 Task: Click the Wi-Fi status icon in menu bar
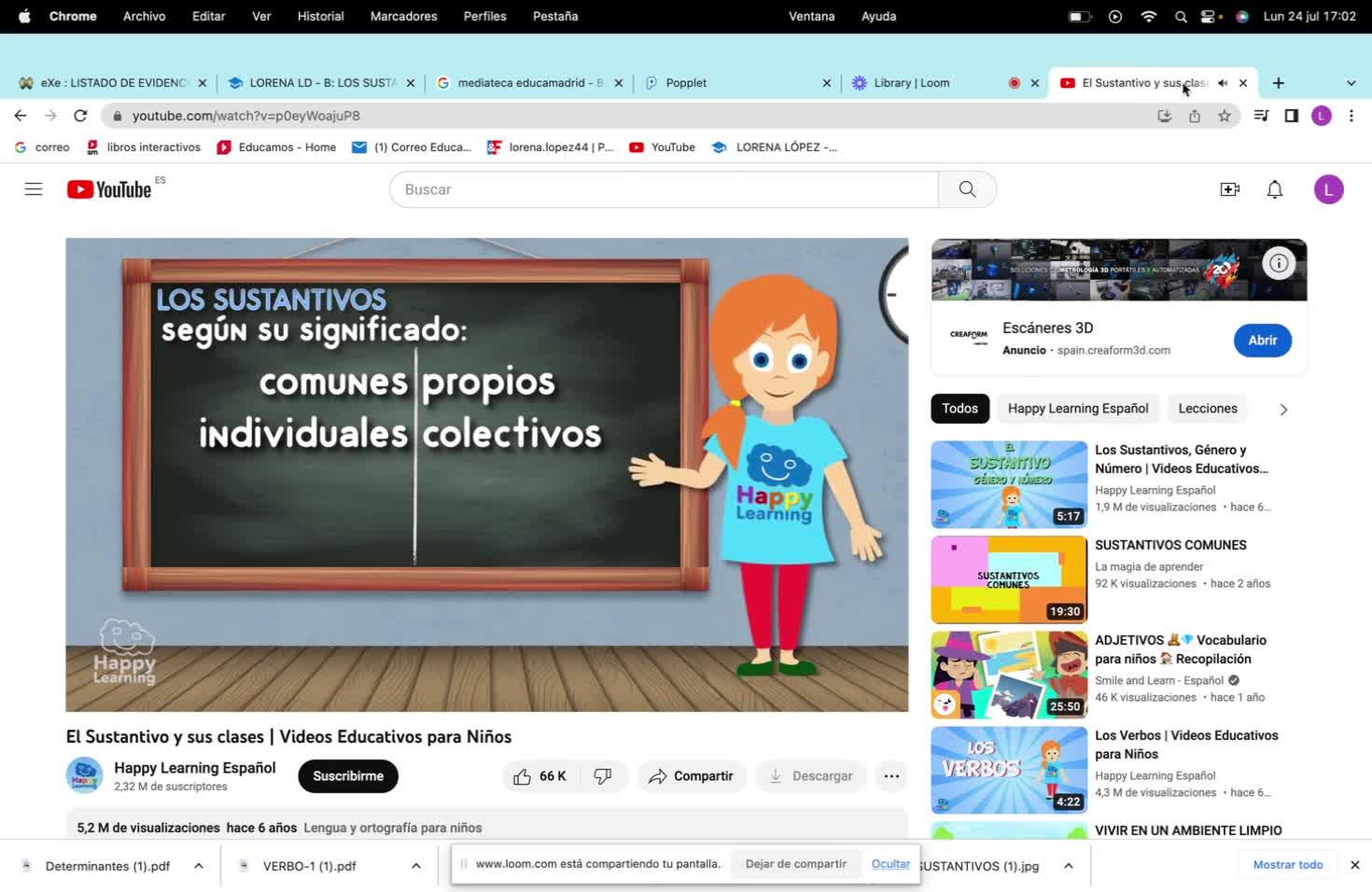click(x=1149, y=17)
